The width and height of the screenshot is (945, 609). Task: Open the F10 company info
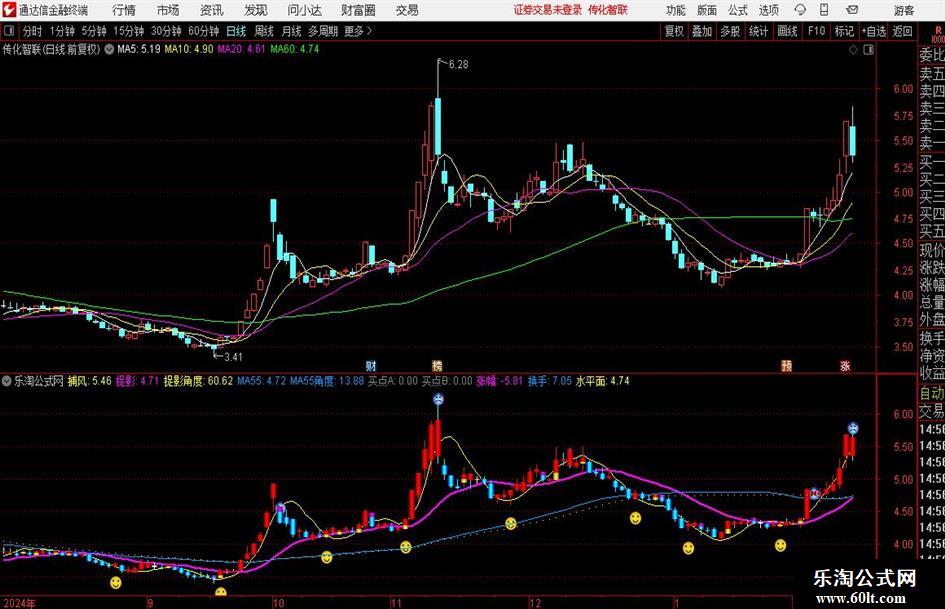click(x=816, y=31)
